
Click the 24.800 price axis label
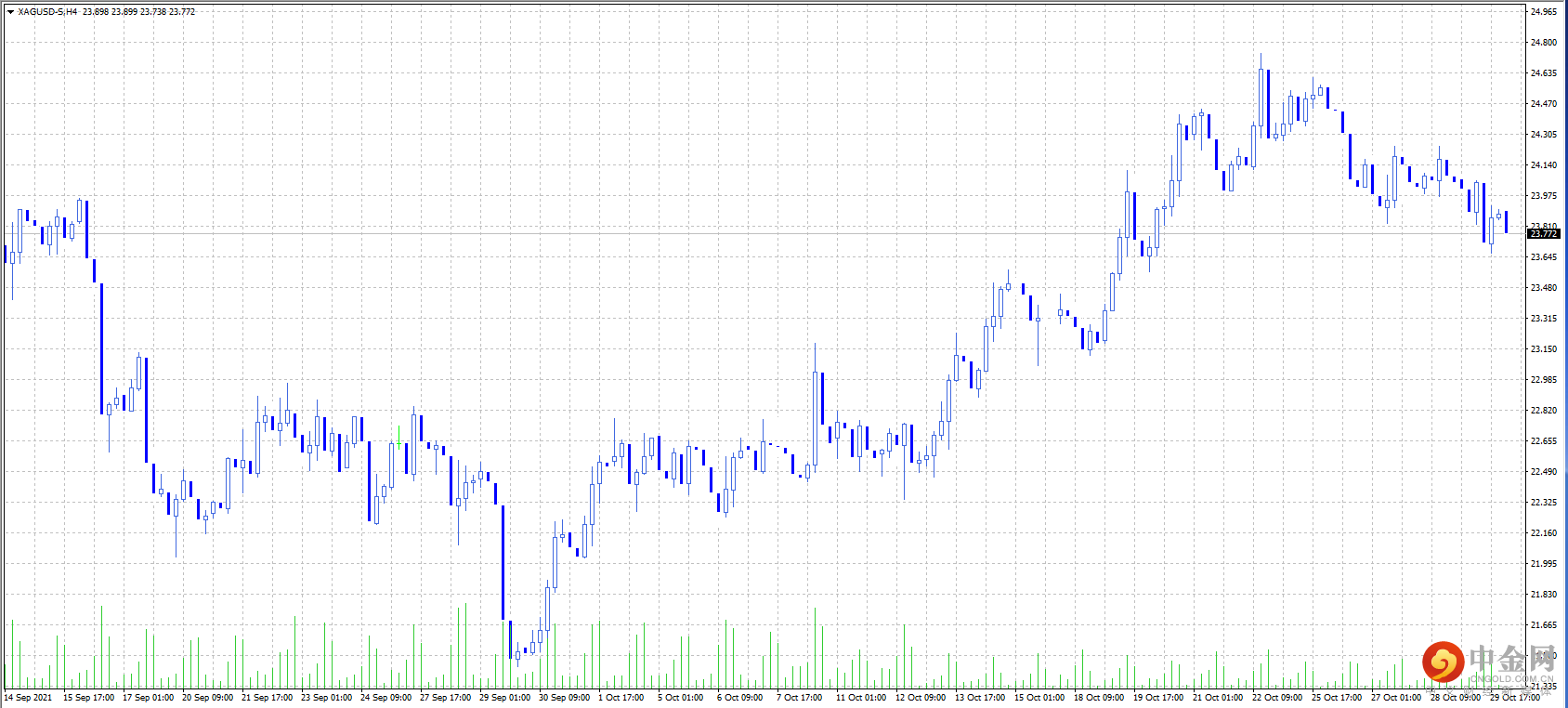[1544, 43]
